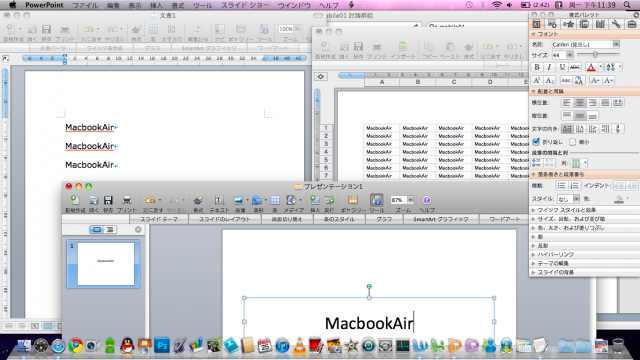Collapse the フォント section in formatting palette
This screenshot has height=360, width=640.
pos(533,34)
